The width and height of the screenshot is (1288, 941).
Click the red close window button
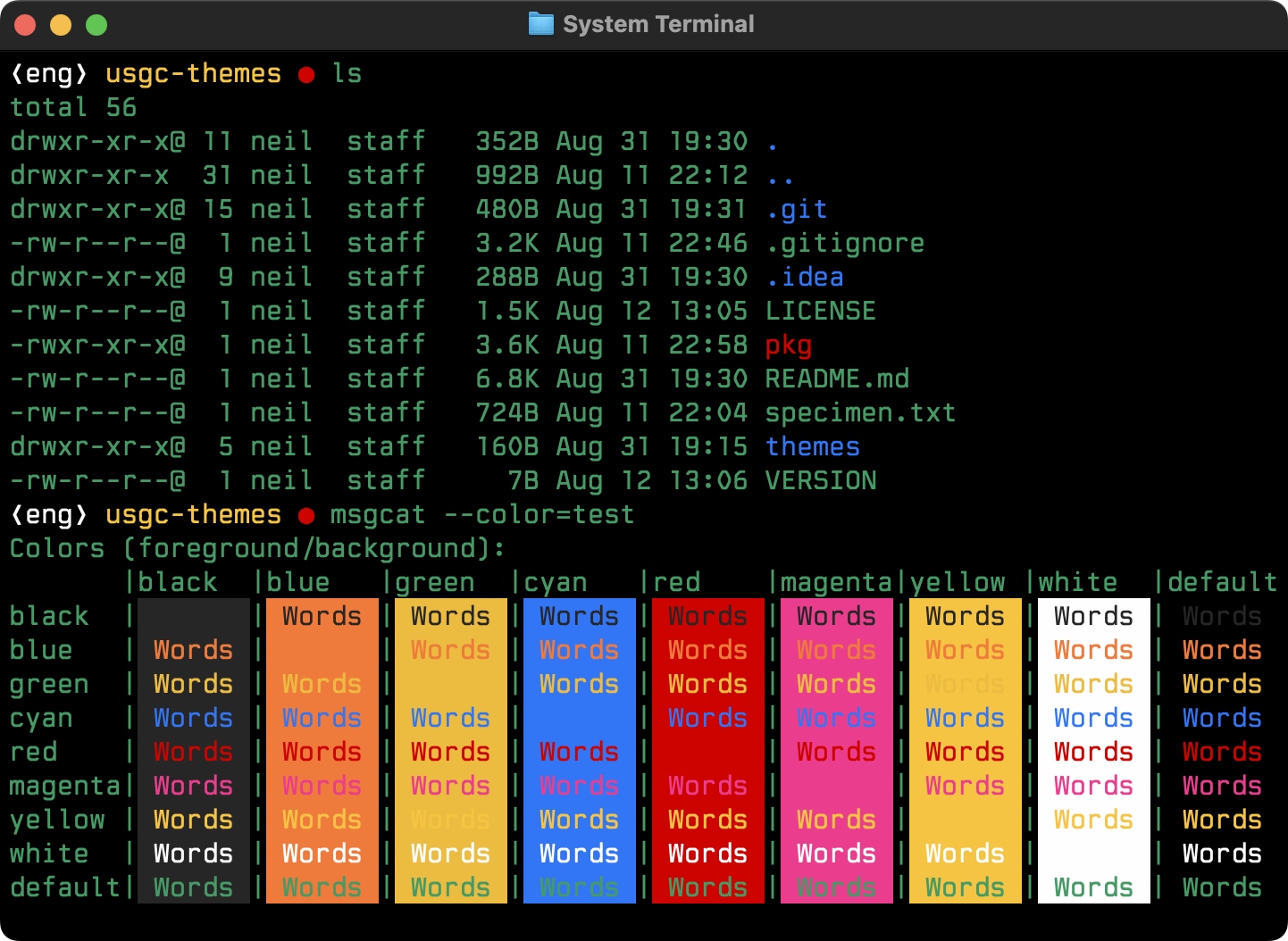[x=25, y=25]
